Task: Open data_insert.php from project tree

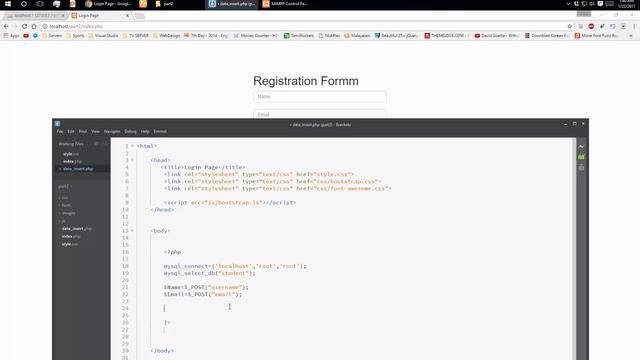Action: (77, 229)
